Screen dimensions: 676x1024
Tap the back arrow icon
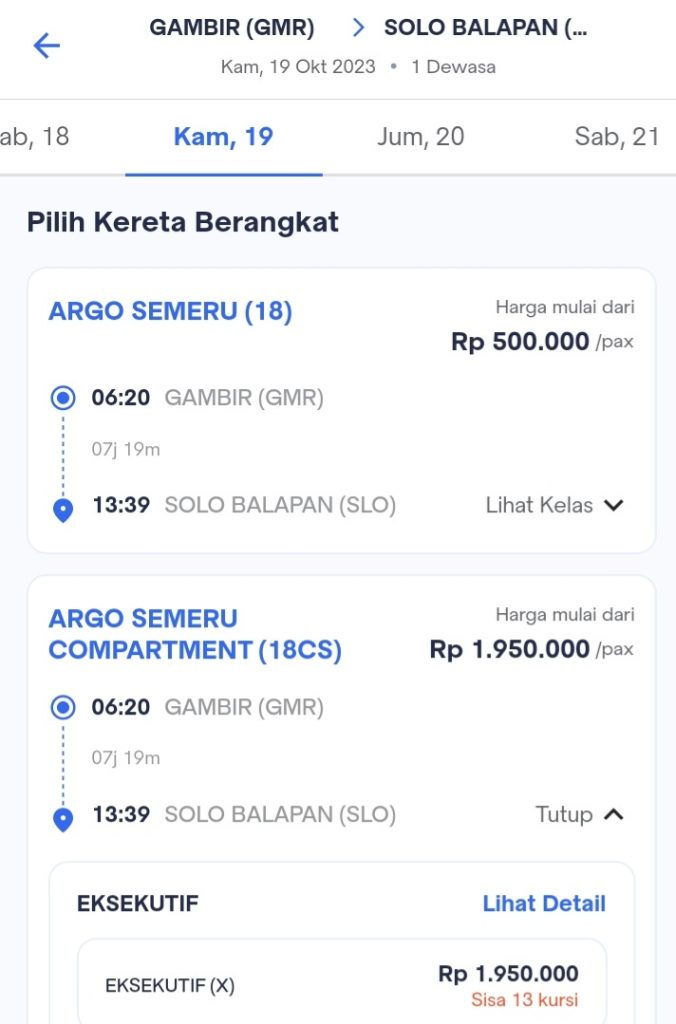[x=46, y=46]
